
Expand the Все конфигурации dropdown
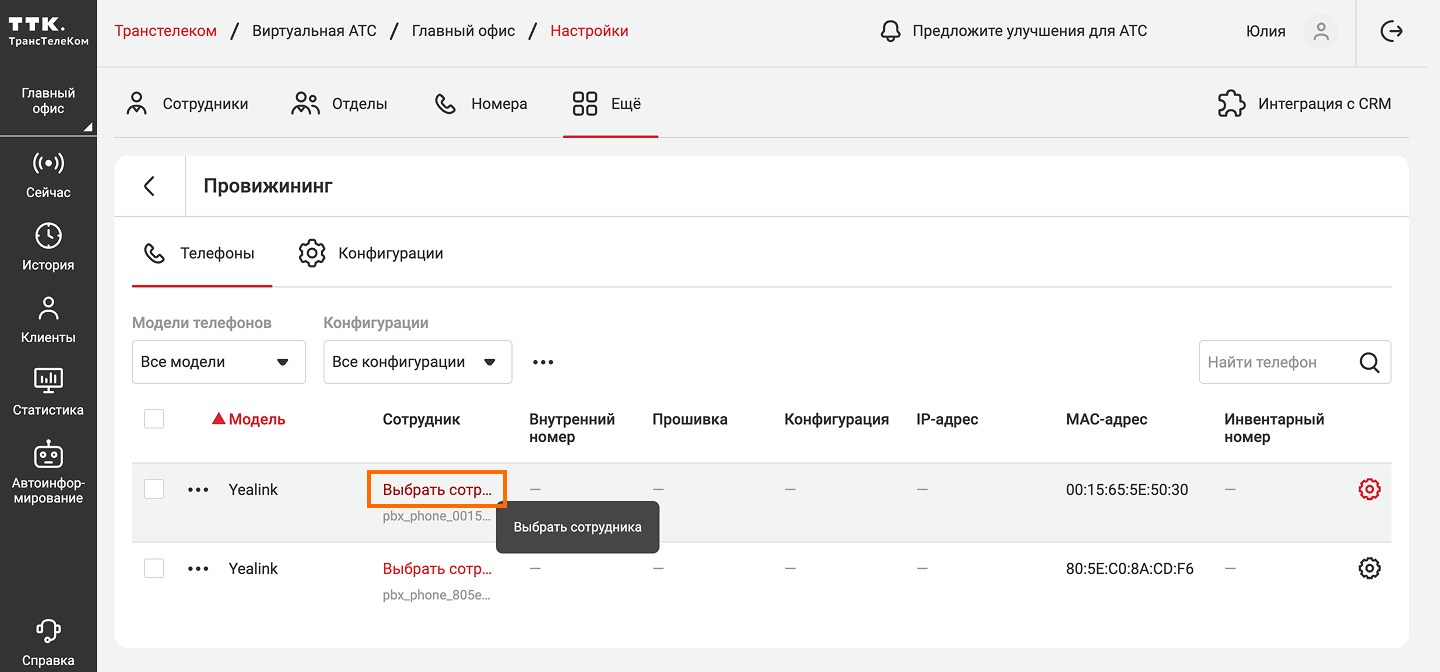click(x=417, y=362)
